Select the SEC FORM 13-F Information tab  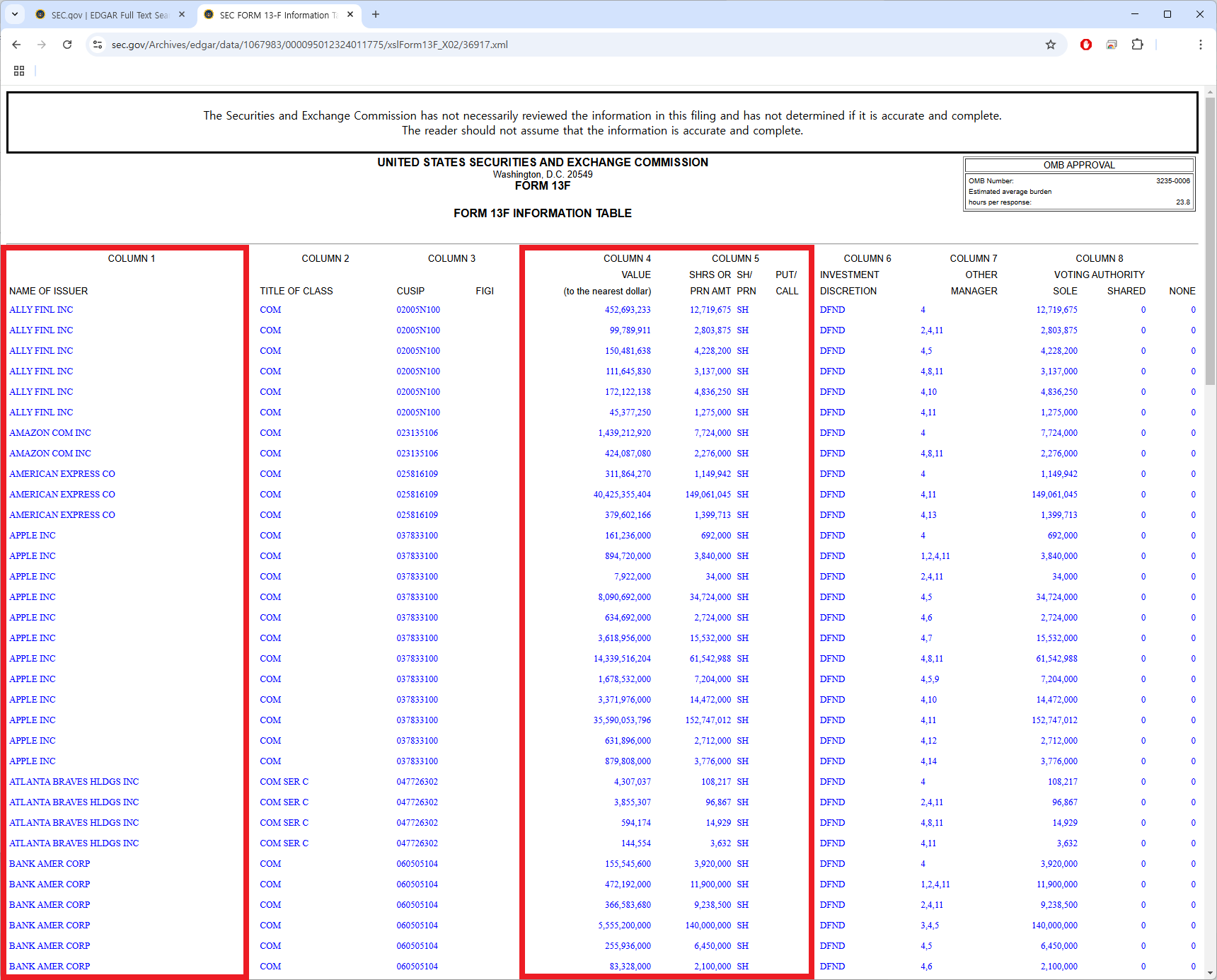click(279, 15)
